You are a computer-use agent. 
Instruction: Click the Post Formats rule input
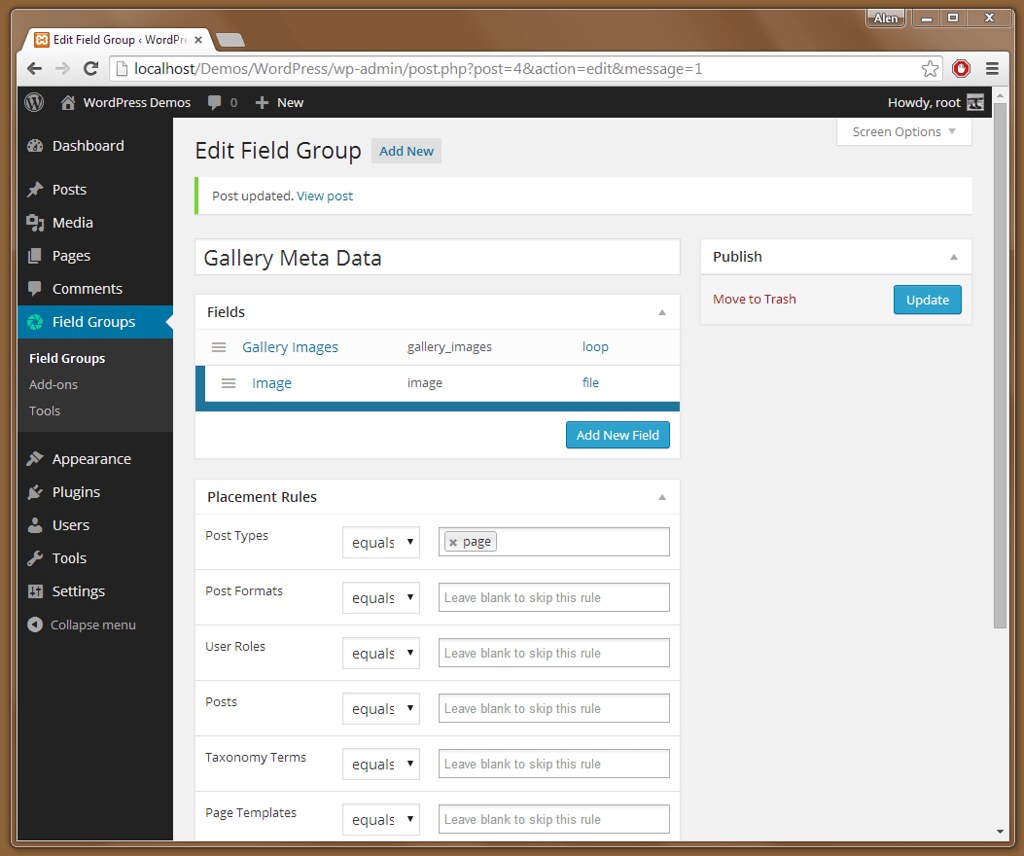[554, 597]
